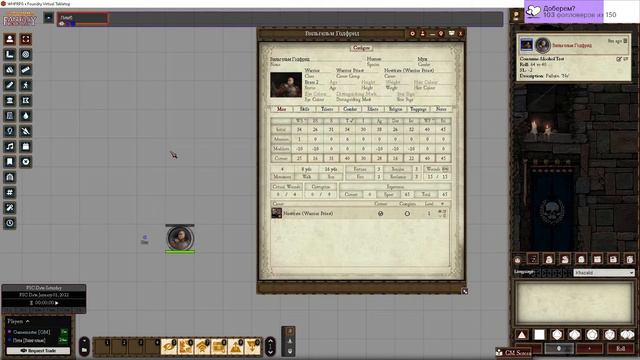Click into the chat message input box

click(x=575, y=302)
